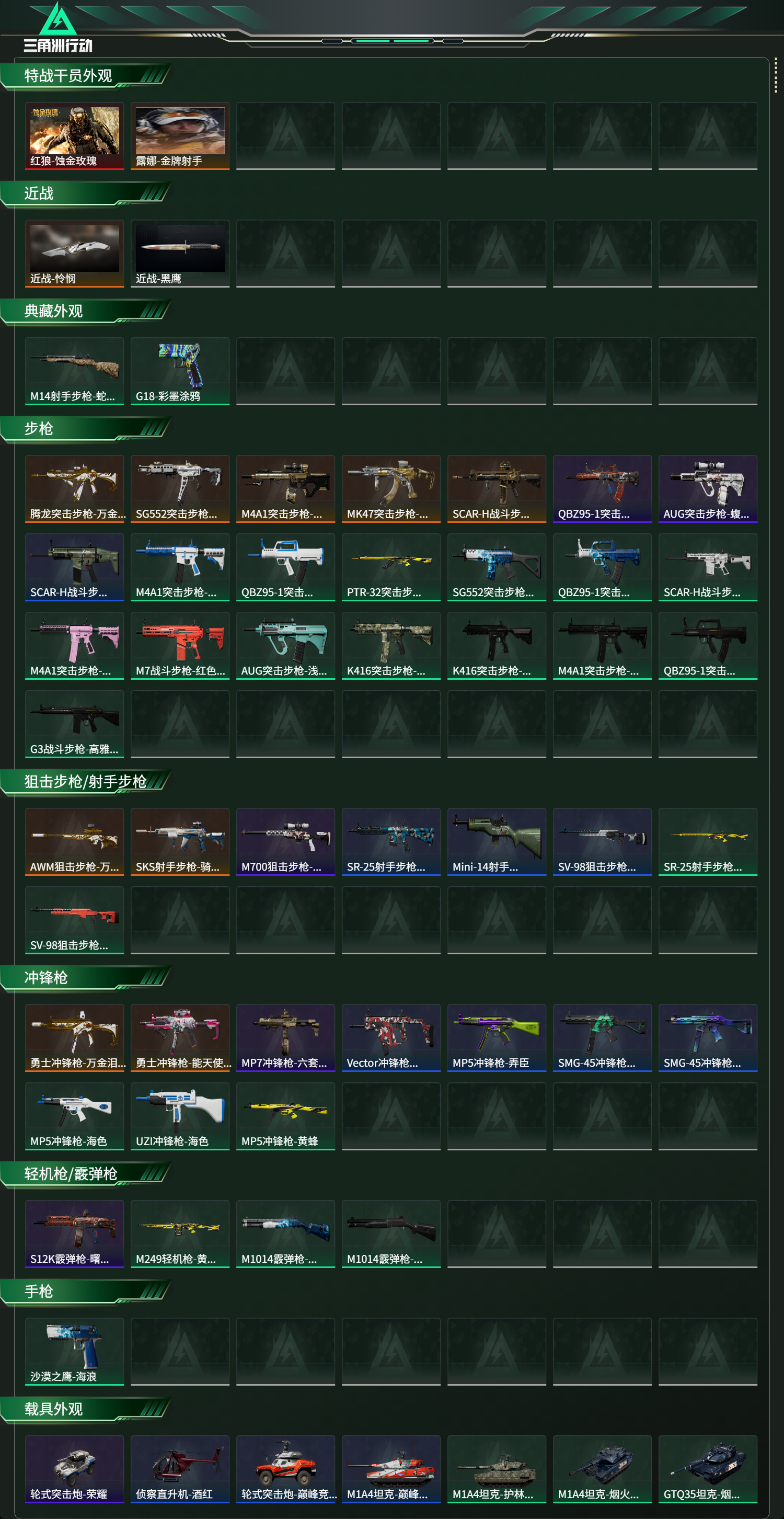Click the empty slot beside 沙漠之鹰-海浪
784x1519 pixels.
[180, 1351]
